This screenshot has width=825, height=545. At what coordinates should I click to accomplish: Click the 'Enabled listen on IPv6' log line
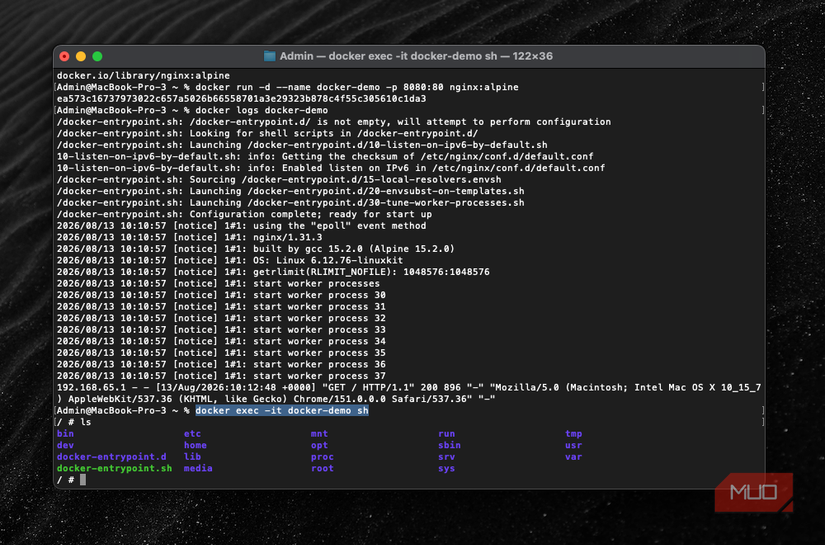click(331, 168)
